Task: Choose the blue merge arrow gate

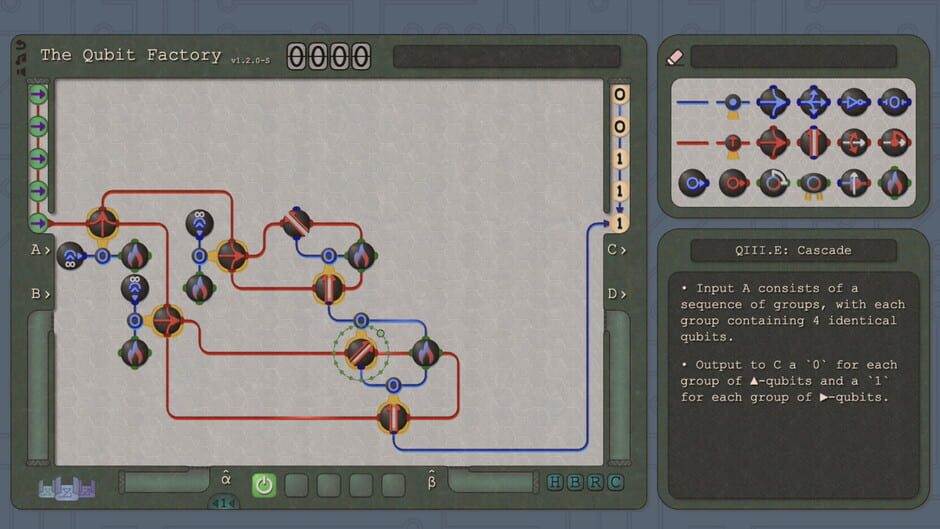Action: coord(773,102)
